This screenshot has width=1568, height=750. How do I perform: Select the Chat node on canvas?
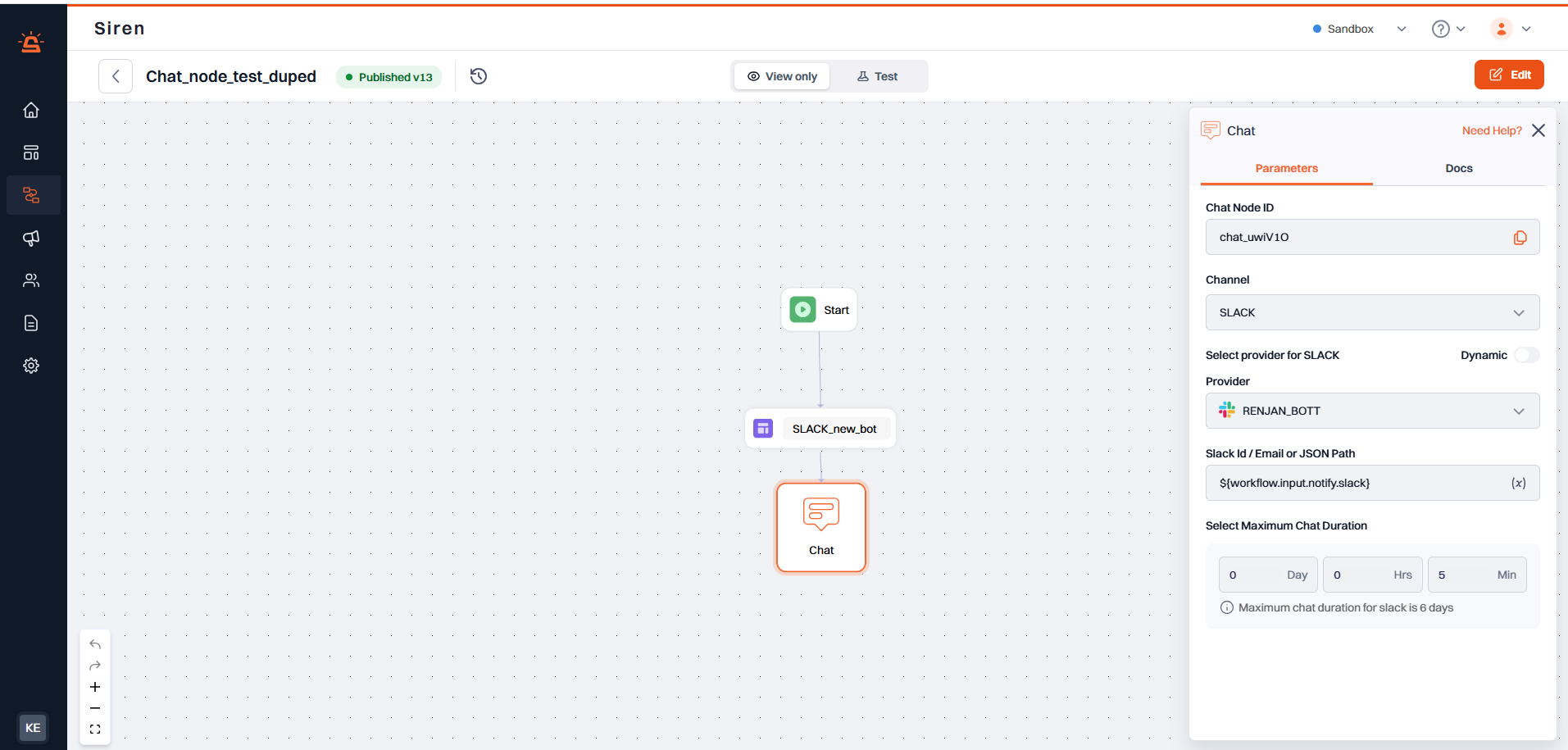click(x=821, y=527)
